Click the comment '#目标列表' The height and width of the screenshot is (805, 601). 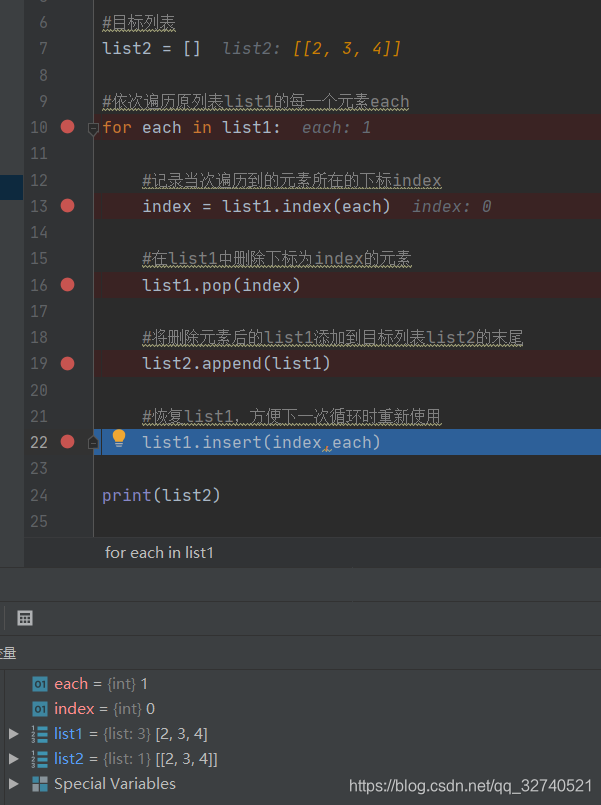[x=139, y=23]
